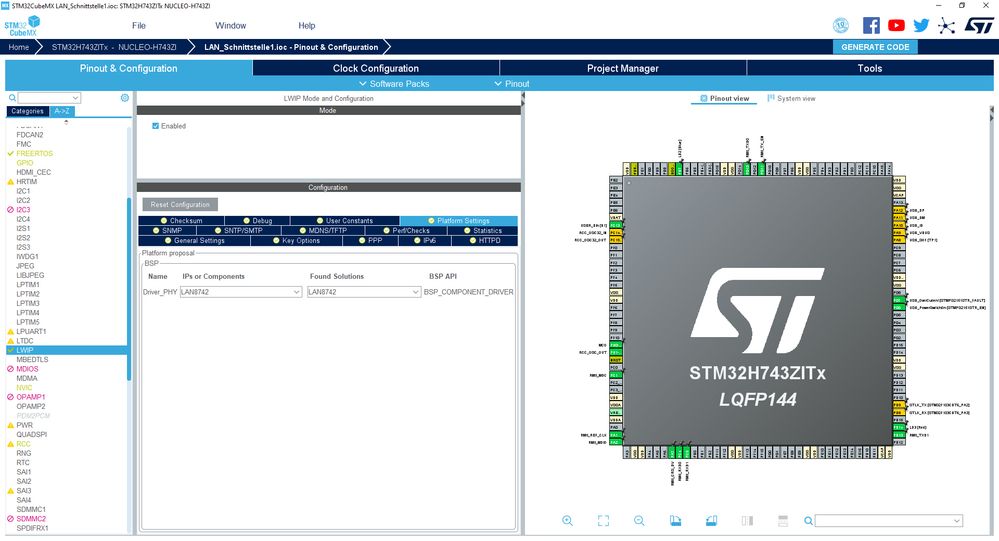Click the PWR warning icon
Image resolution: width=999 pixels, height=541 pixels.
point(10,425)
